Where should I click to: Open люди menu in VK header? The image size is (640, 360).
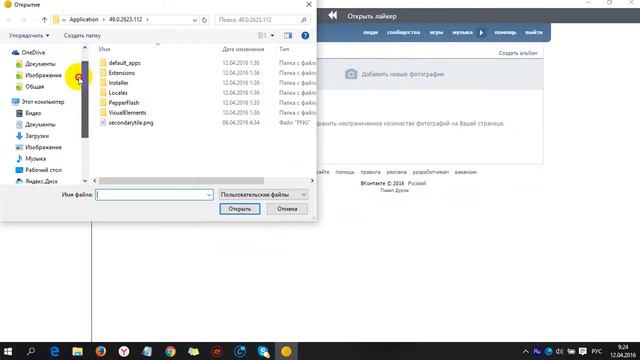[370, 32]
